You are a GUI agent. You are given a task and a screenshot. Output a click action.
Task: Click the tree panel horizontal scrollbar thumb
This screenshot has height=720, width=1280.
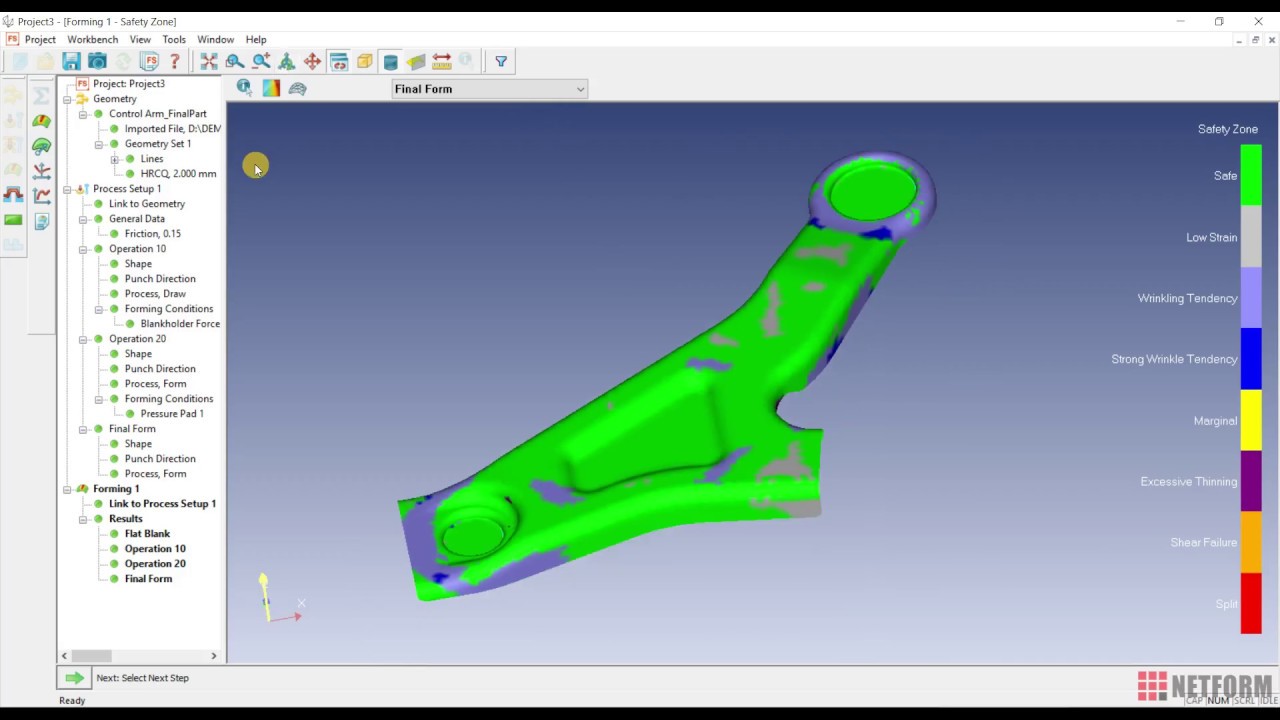(91, 656)
